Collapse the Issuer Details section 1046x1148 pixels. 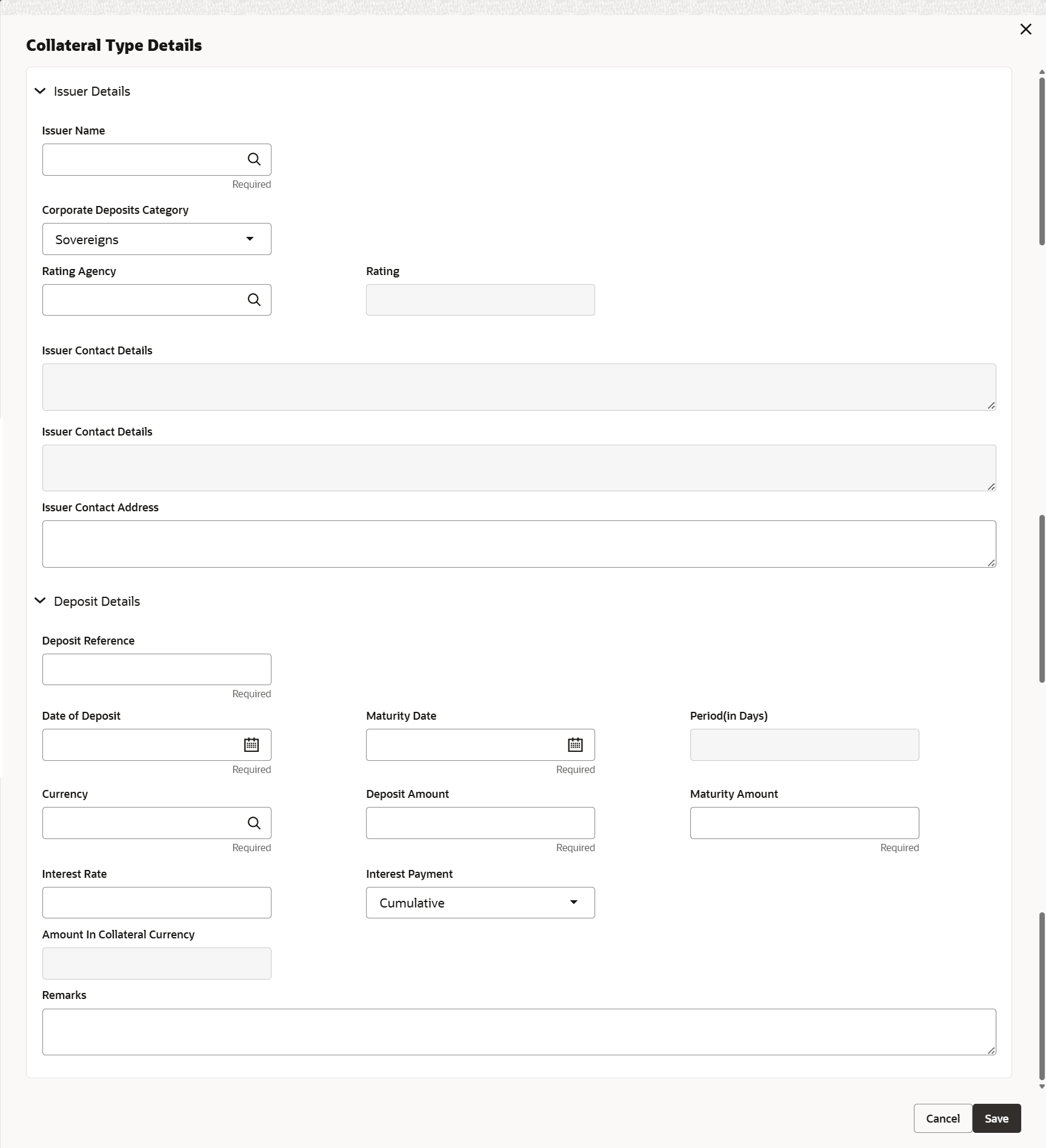[x=40, y=91]
